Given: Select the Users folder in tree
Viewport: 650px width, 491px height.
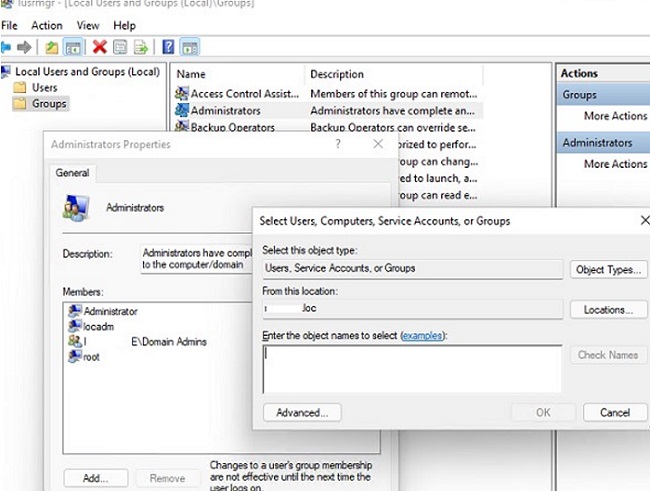Looking at the screenshot, I should pos(45,88).
